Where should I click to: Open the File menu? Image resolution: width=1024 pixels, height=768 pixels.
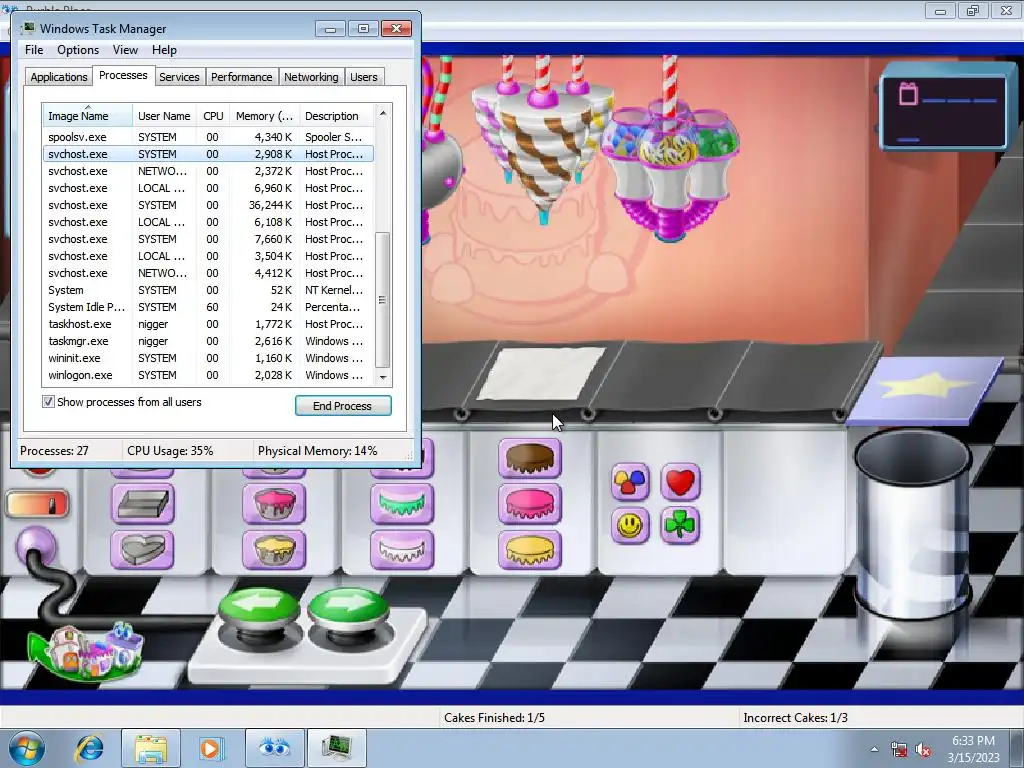[x=34, y=50]
